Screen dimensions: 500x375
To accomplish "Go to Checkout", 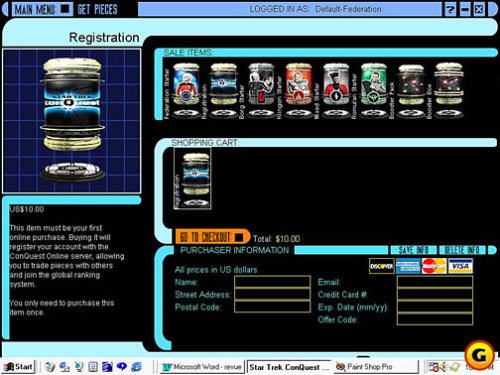I will pyautogui.click(x=212, y=237).
